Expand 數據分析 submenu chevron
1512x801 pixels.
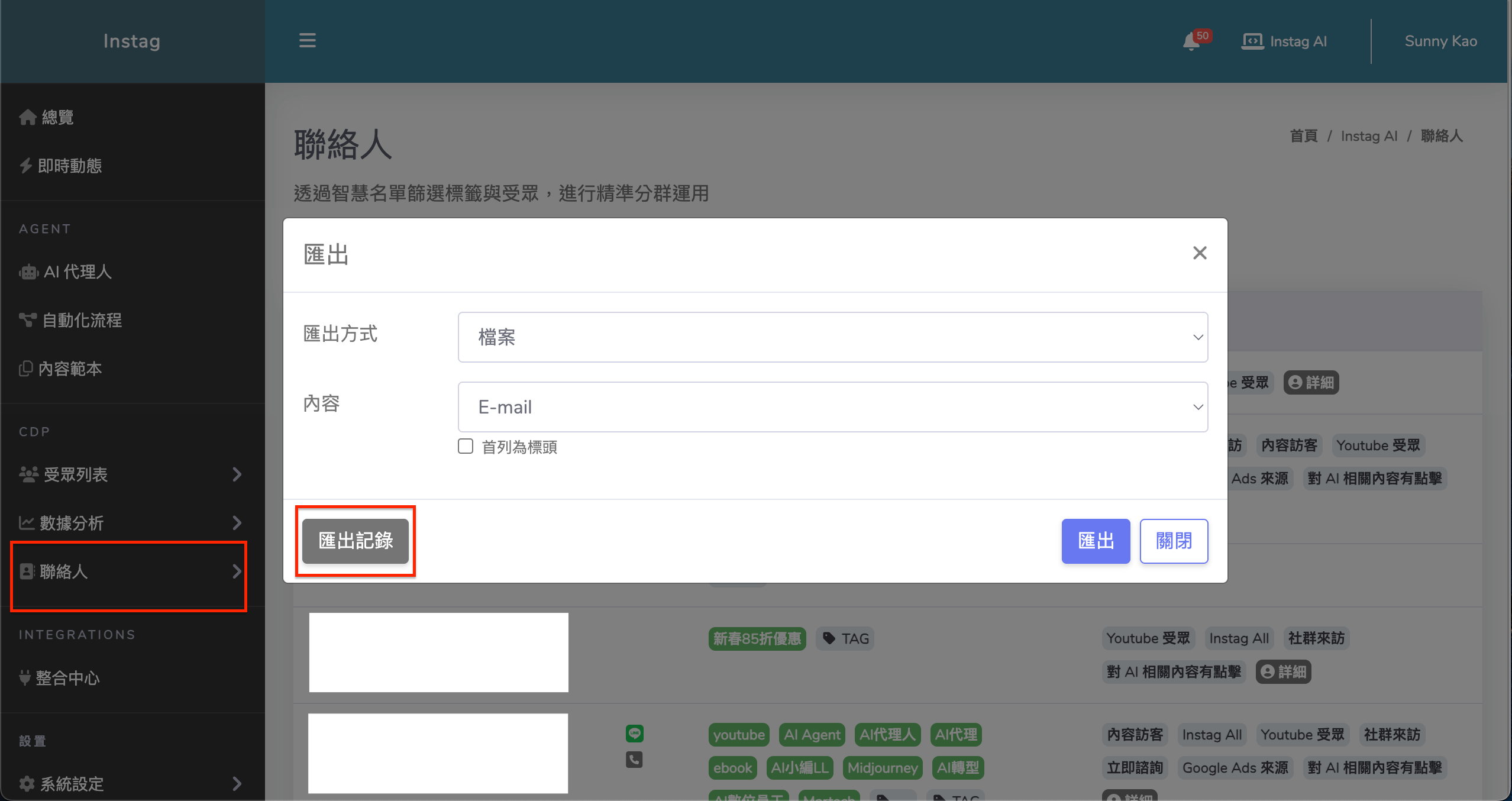pos(237,523)
